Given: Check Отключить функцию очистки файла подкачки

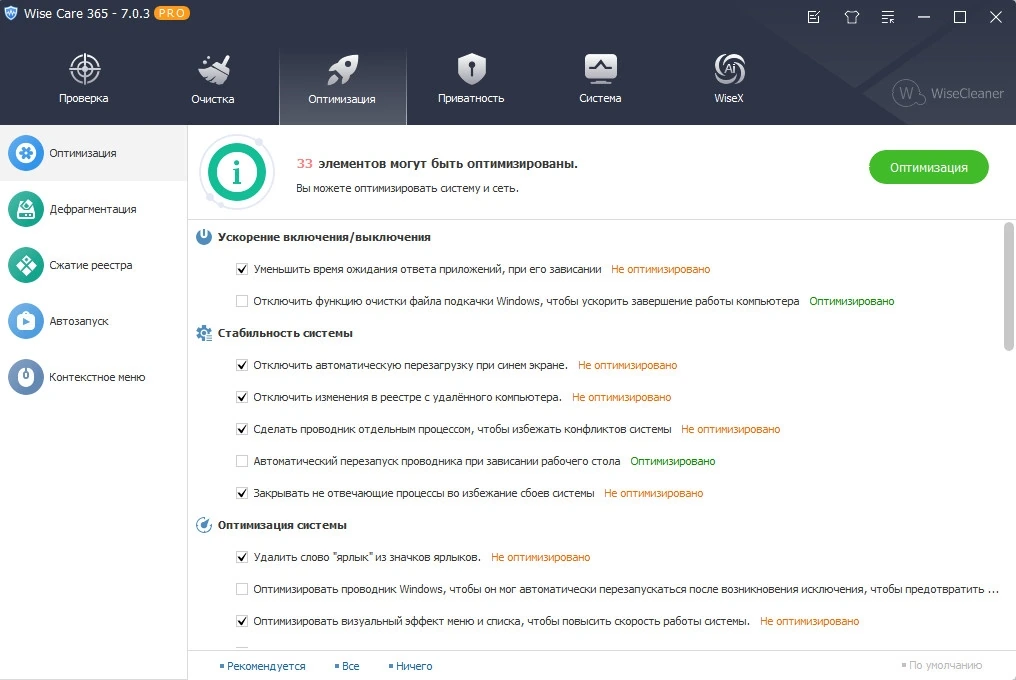Looking at the screenshot, I should [x=242, y=301].
